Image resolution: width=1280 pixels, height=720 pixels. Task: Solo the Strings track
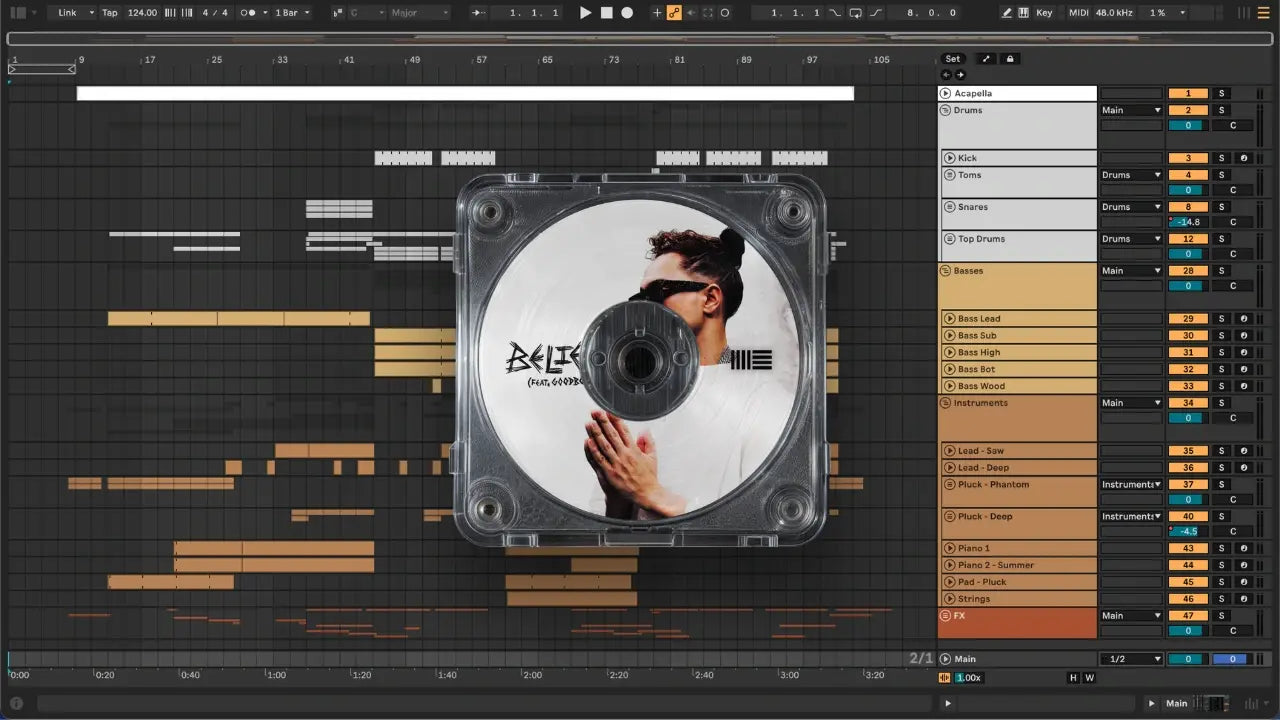pos(1221,599)
